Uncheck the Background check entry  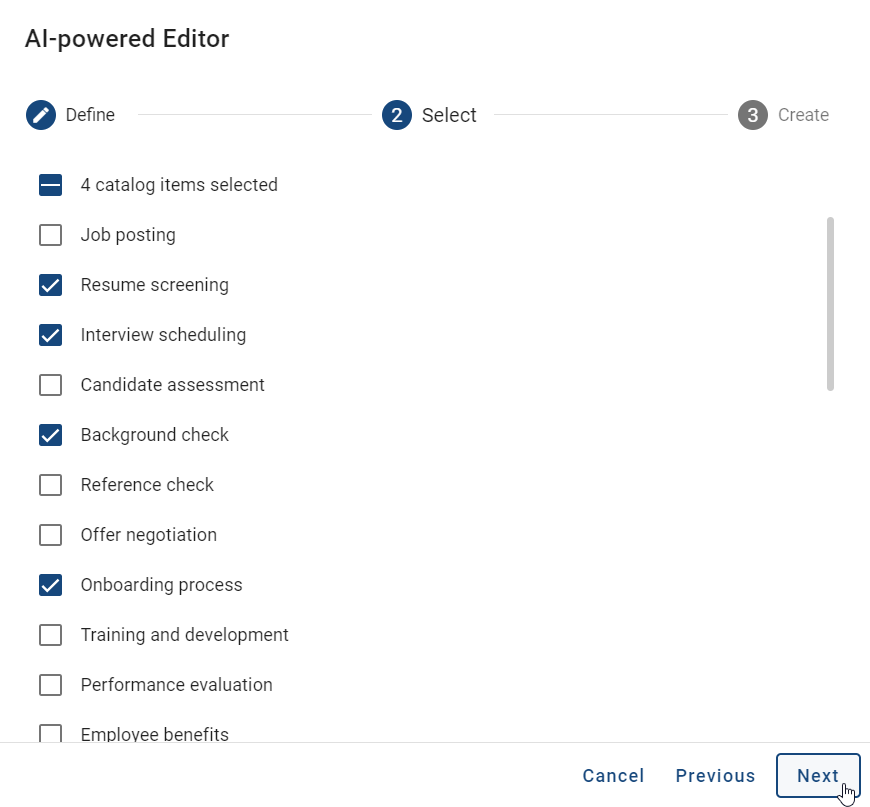[x=50, y=435]
